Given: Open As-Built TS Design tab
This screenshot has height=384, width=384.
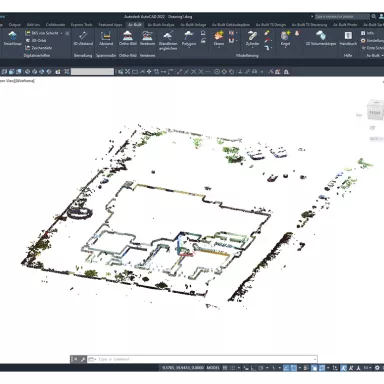Looking at the screenshot, I should (x=271, y=25).
